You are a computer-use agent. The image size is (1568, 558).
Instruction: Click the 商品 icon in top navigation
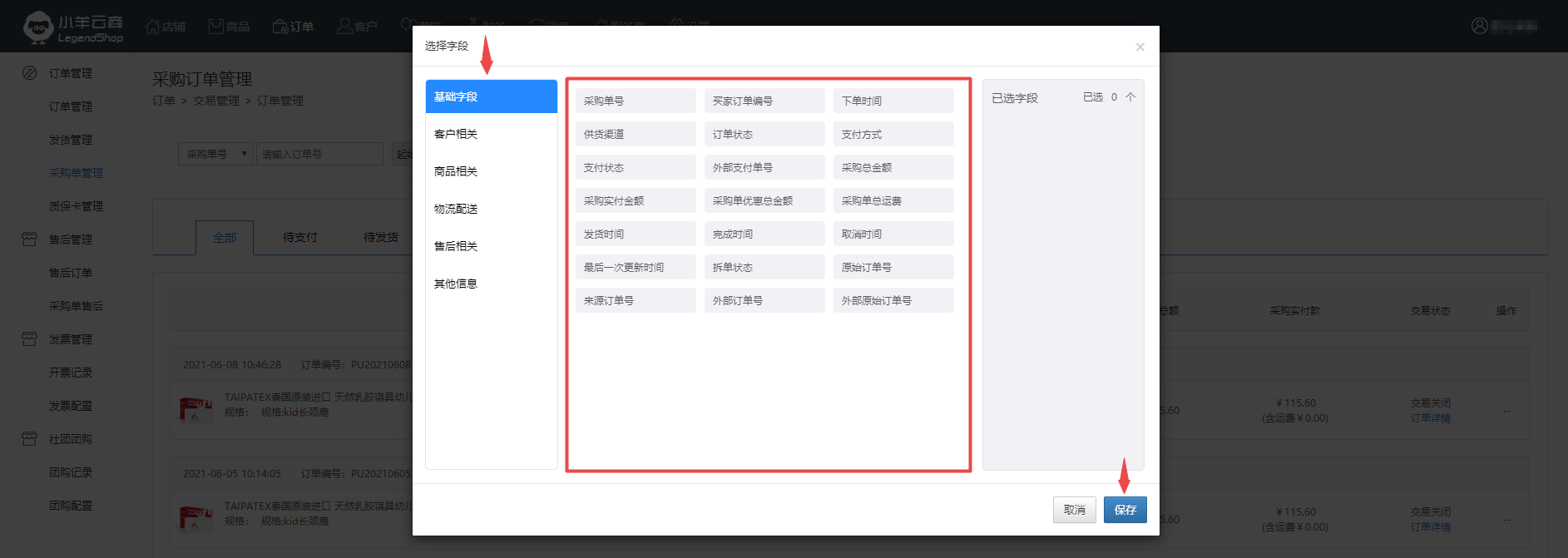[x=216, y=27]
